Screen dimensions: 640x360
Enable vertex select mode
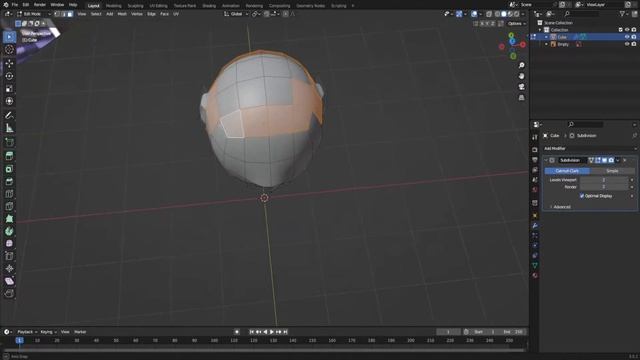57,14
